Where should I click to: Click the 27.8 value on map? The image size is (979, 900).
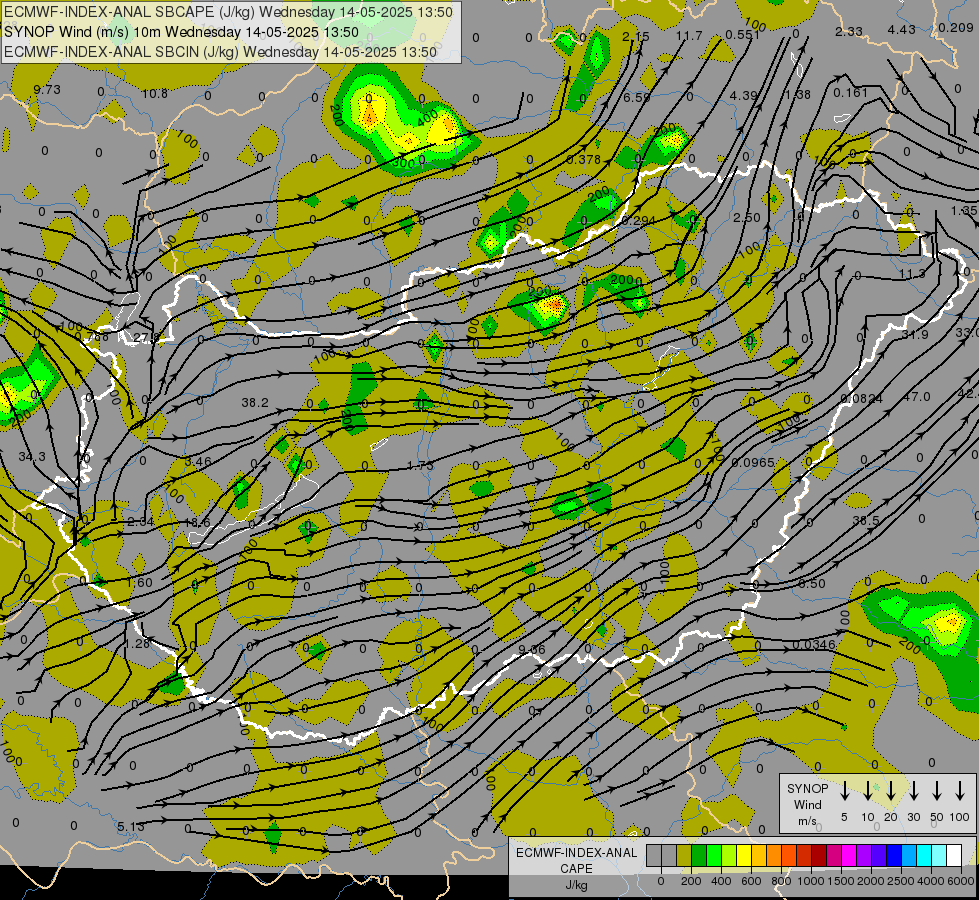coord(147,338)
